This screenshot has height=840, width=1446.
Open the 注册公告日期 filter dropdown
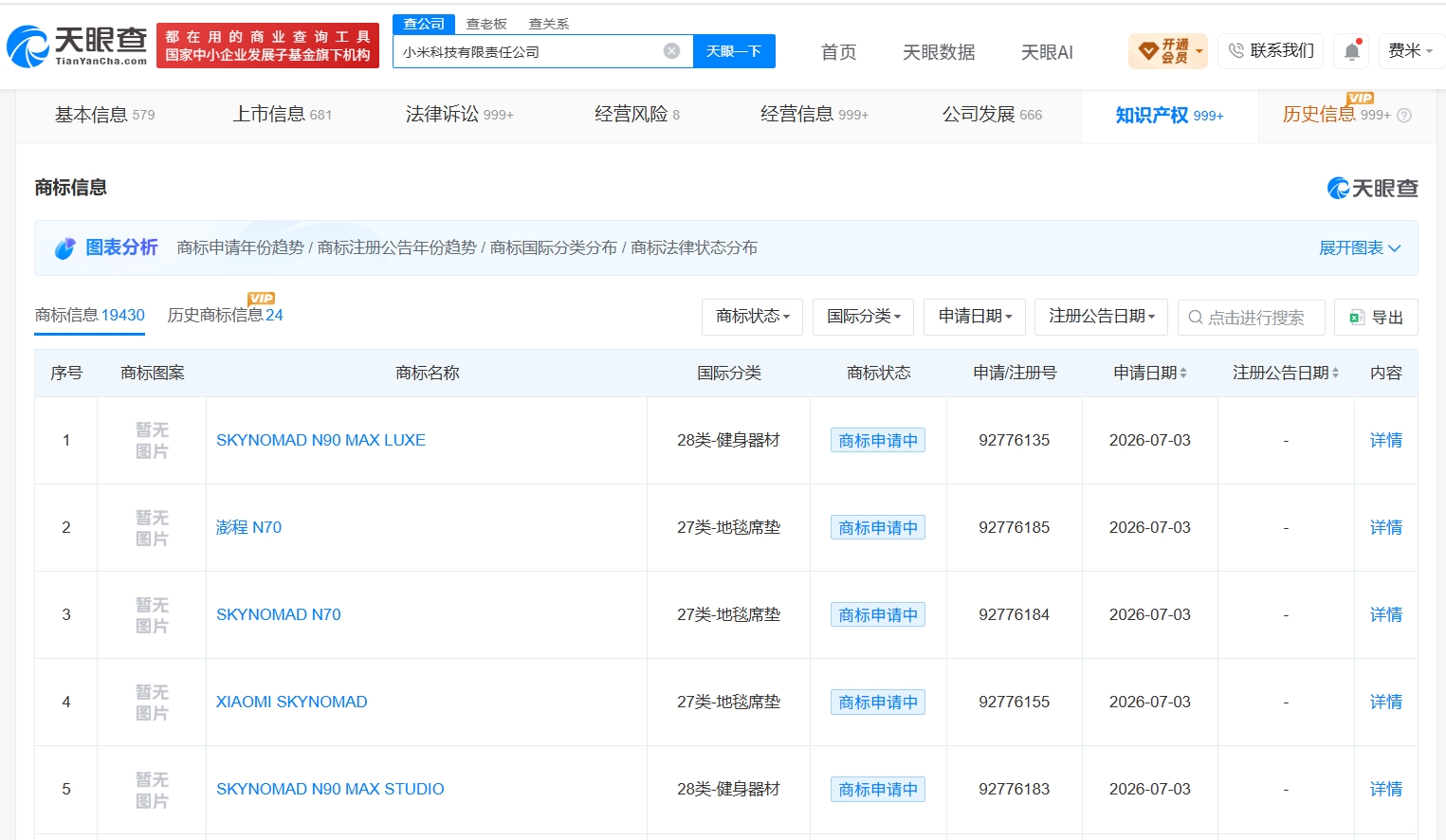pos(1102,317)
